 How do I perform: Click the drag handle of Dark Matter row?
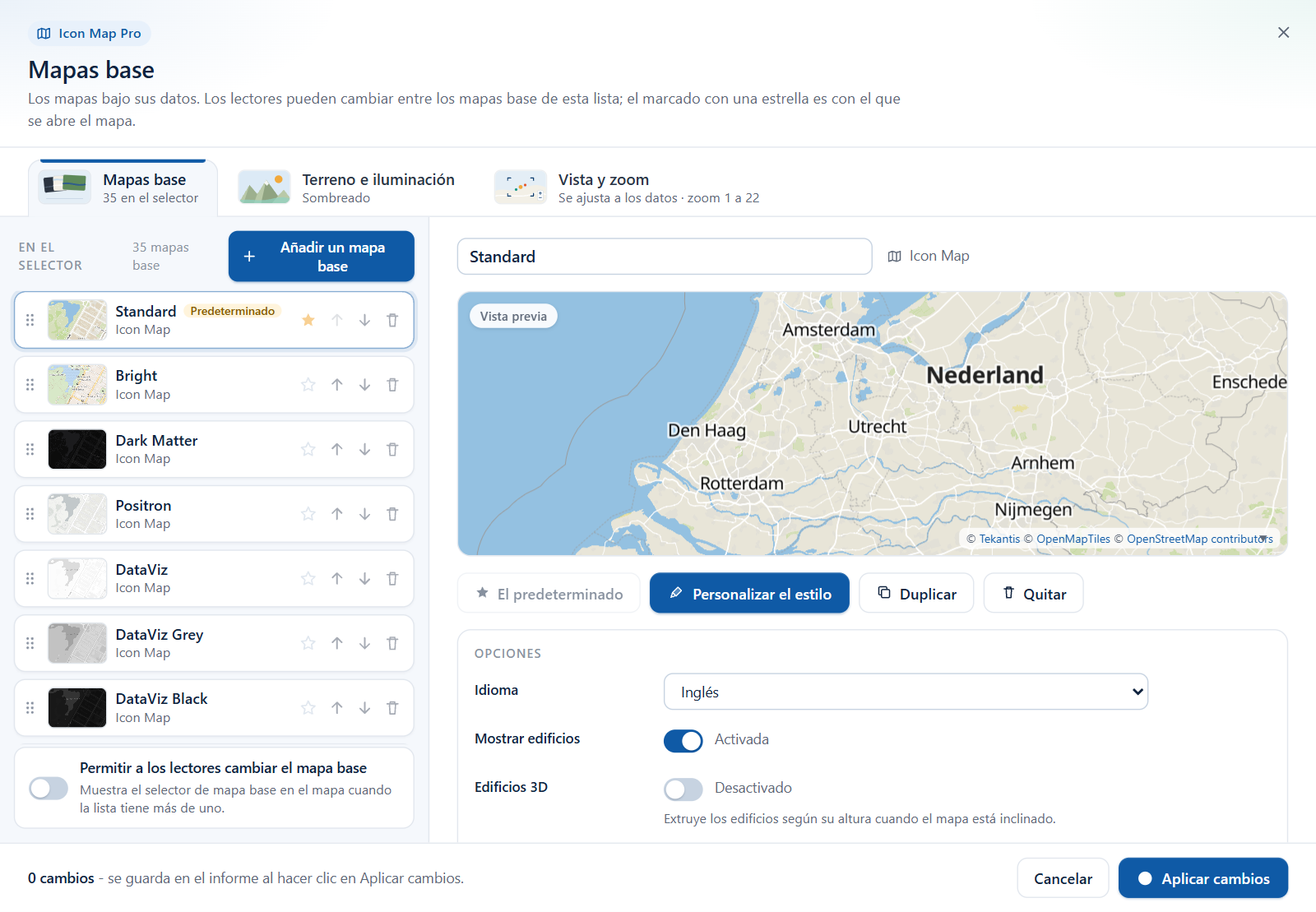click(x=30, y=449)
